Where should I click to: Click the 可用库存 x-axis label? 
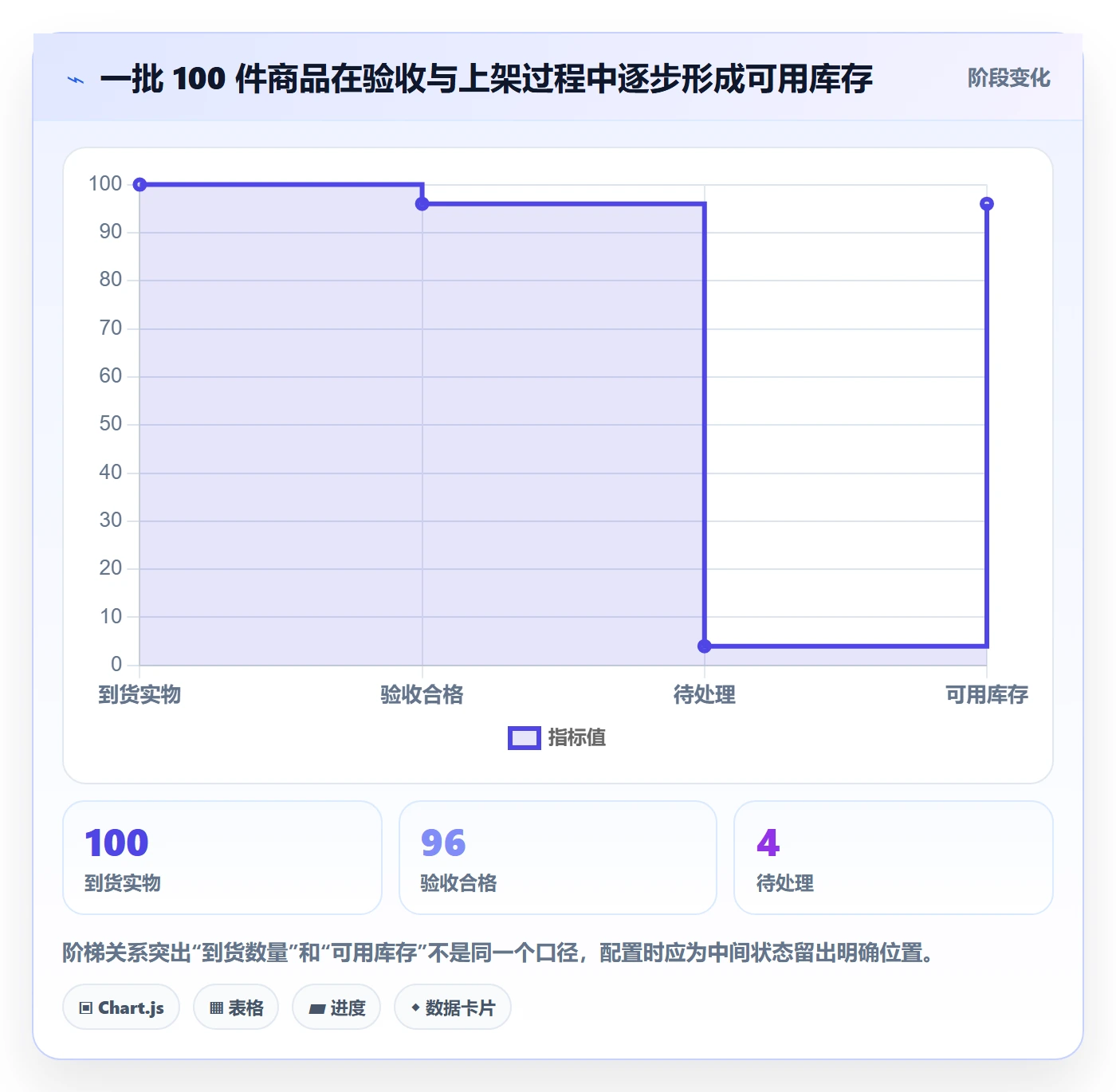[x=987, y=695]
